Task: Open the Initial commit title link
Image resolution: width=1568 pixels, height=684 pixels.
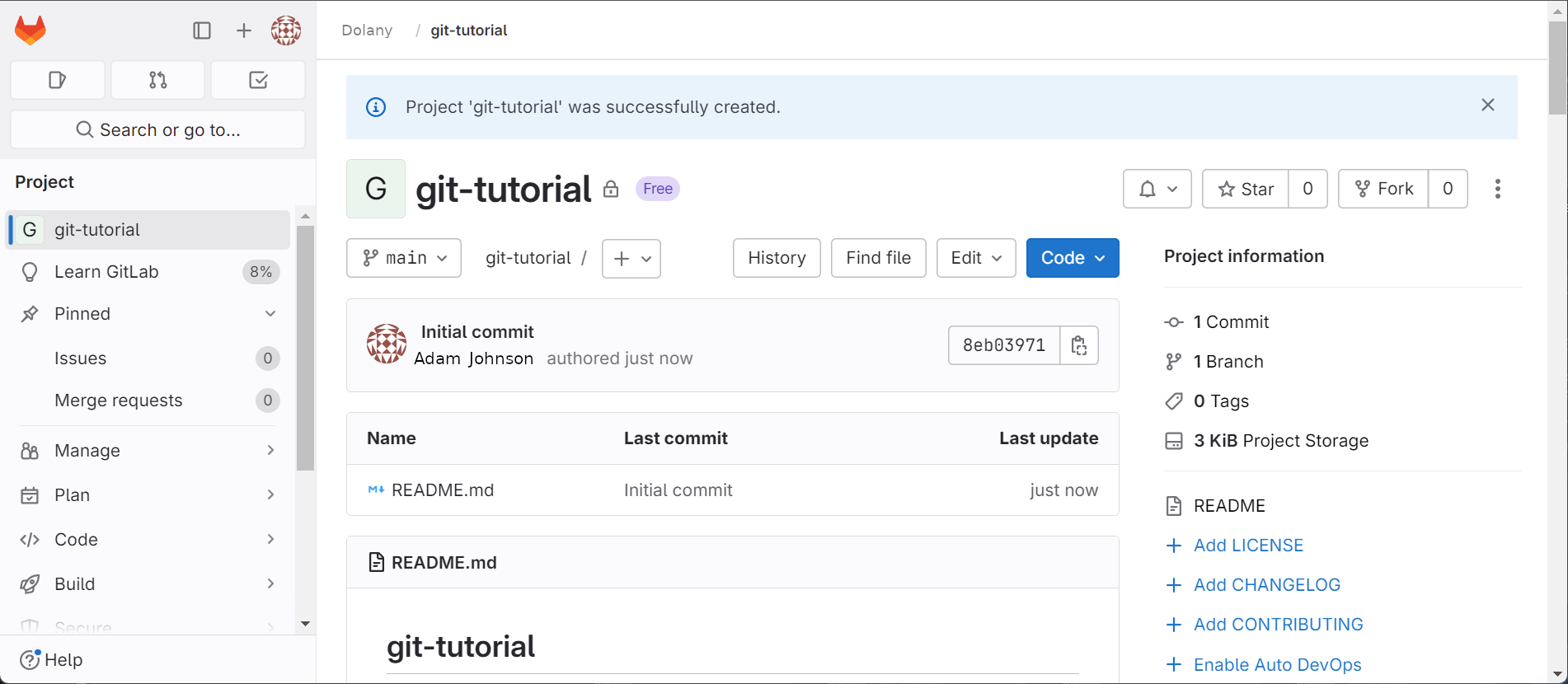Action: click(x=477, y=332)
